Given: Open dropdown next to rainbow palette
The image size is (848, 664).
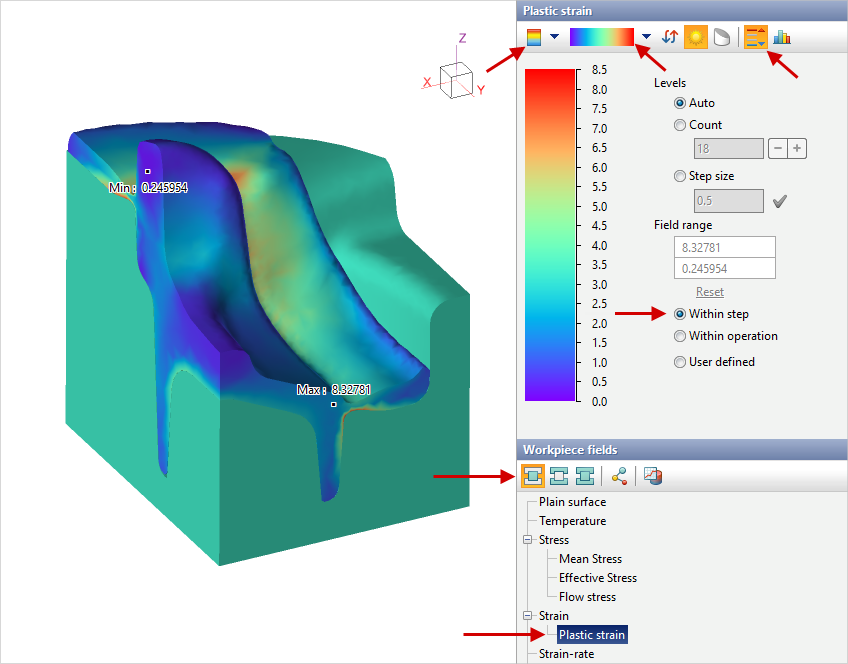Looking at the screenshot, I should (x=647, y=37).
